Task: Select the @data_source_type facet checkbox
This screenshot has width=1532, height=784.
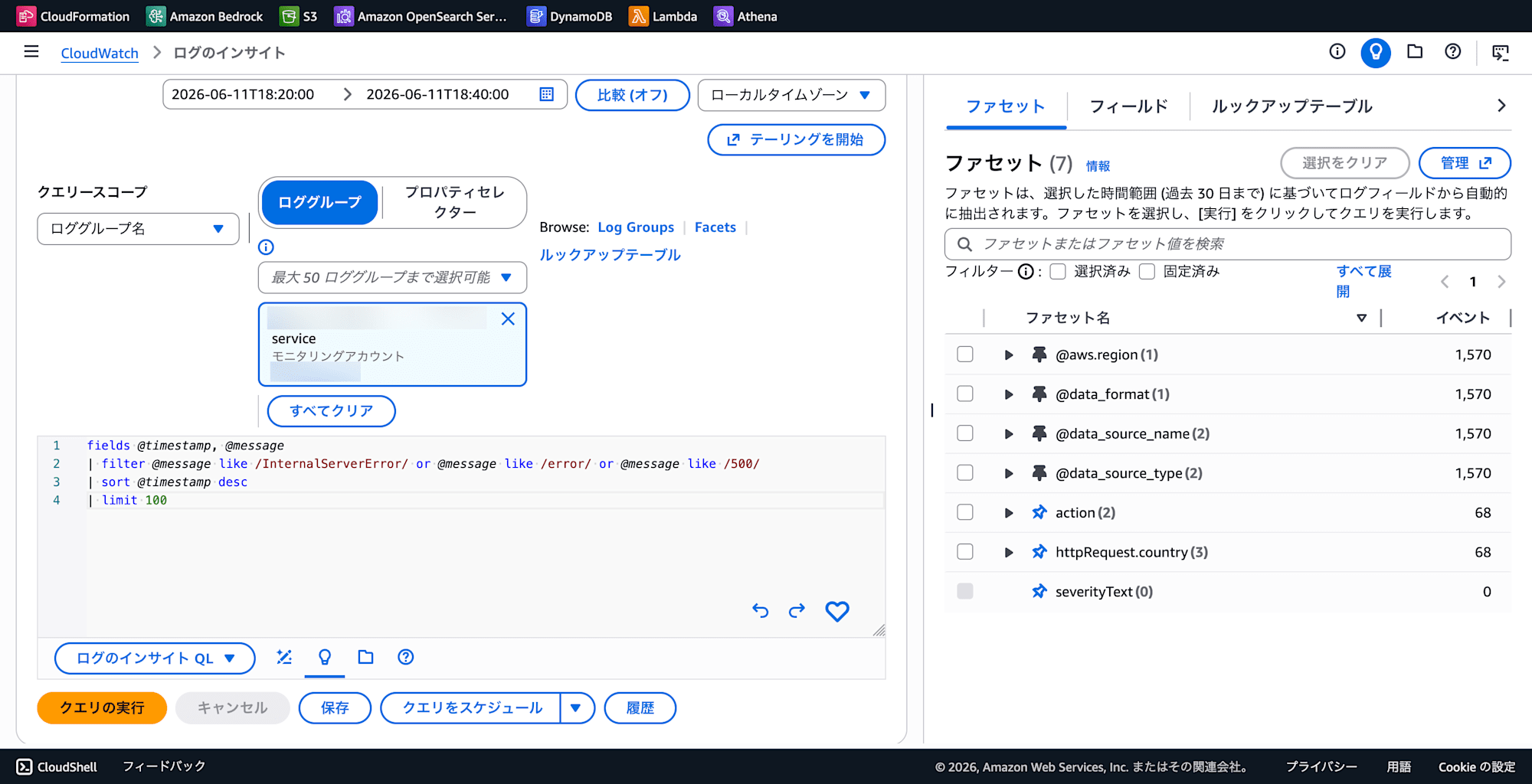Action: coord(965,472)
